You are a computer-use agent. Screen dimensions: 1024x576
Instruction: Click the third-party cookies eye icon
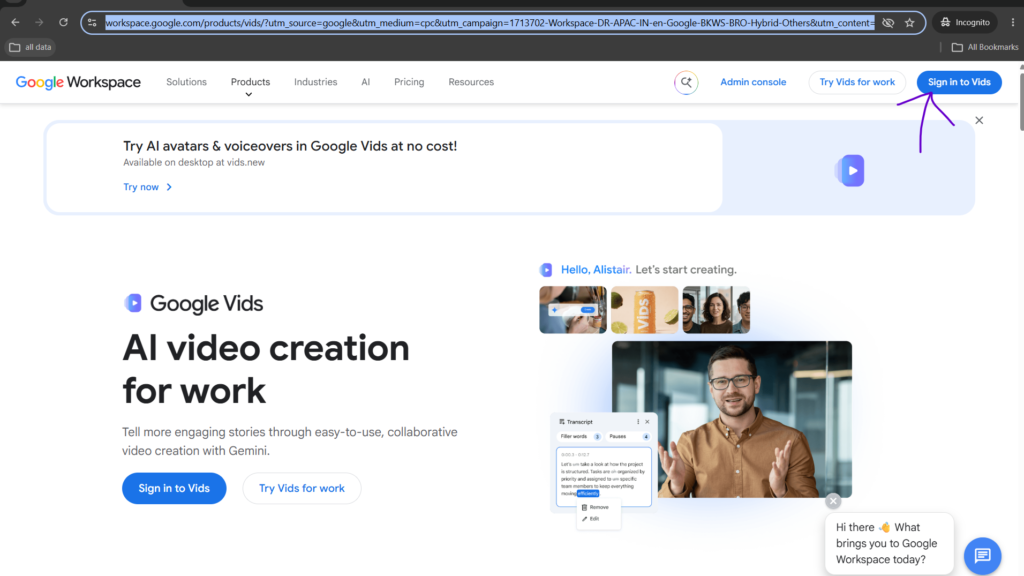tap(888, 23)
